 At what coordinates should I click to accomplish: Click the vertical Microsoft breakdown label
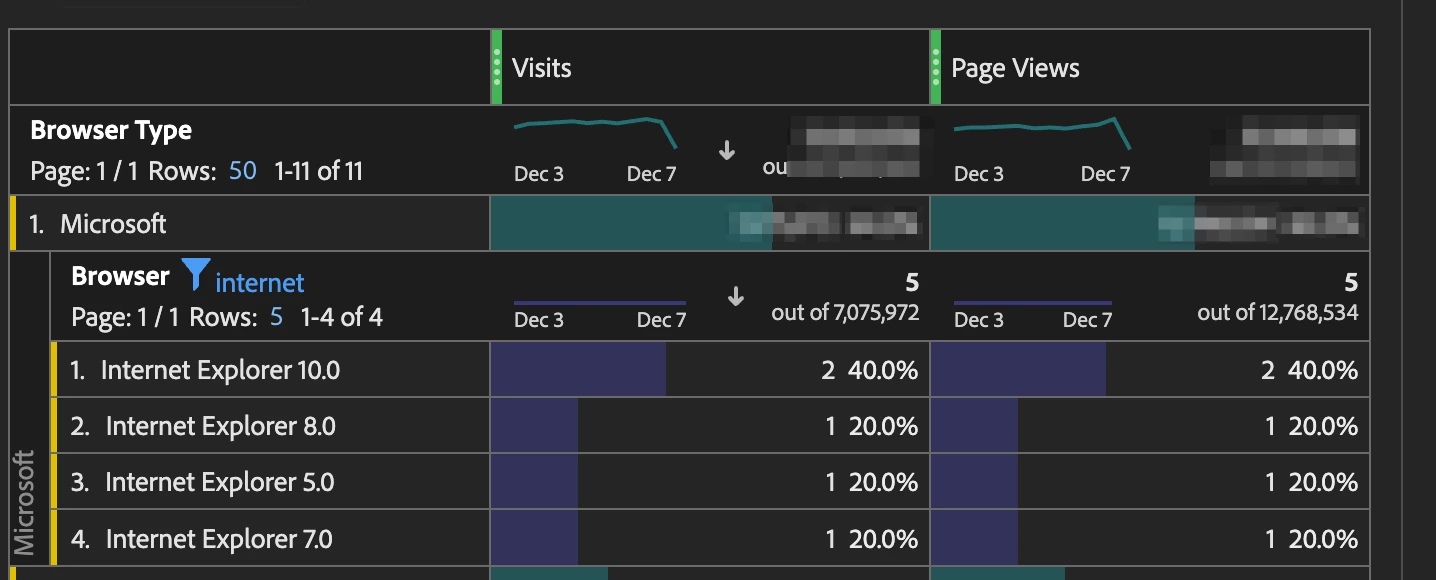25,503
